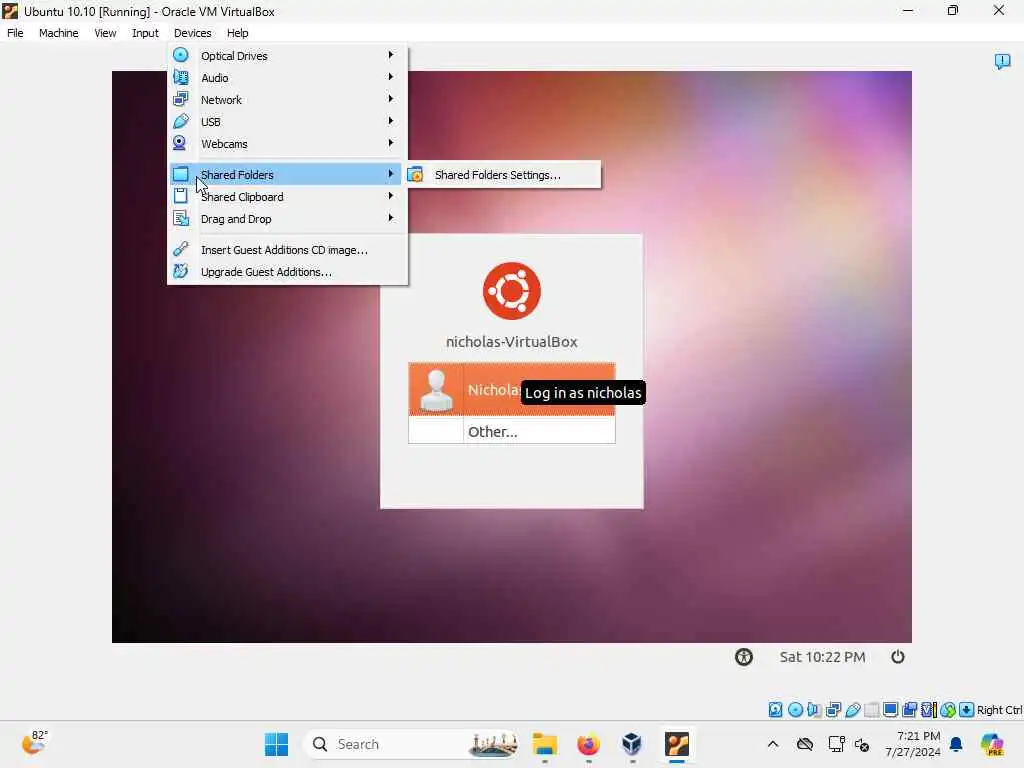The height and width of the screenshot is (768, 1024).
Task: Open Shared Folders Settings
Action: (x=503, y=175)
